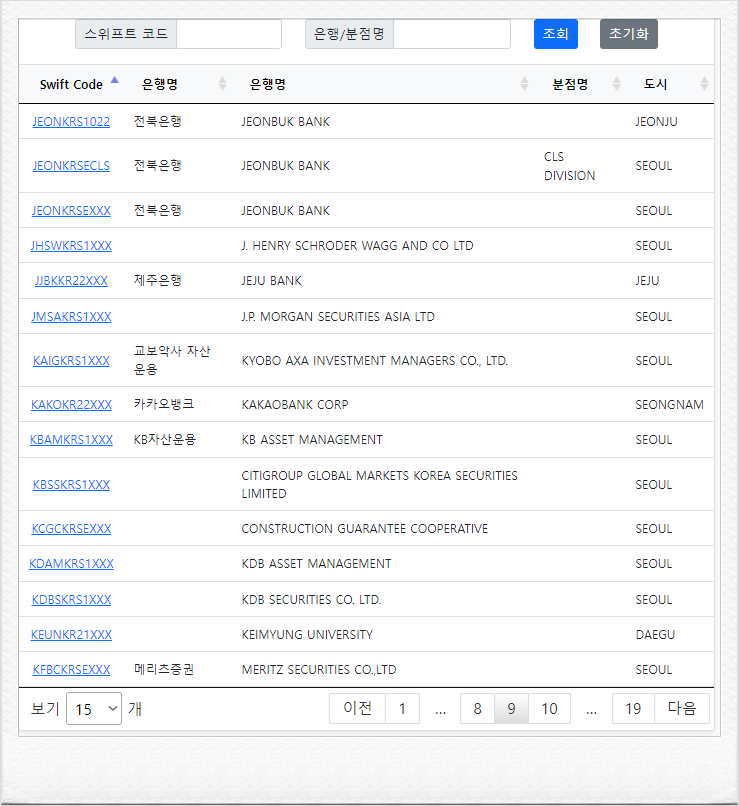
Task: Open KDBSKRS1XXX swift code link
Action: (x=71, y=600)
